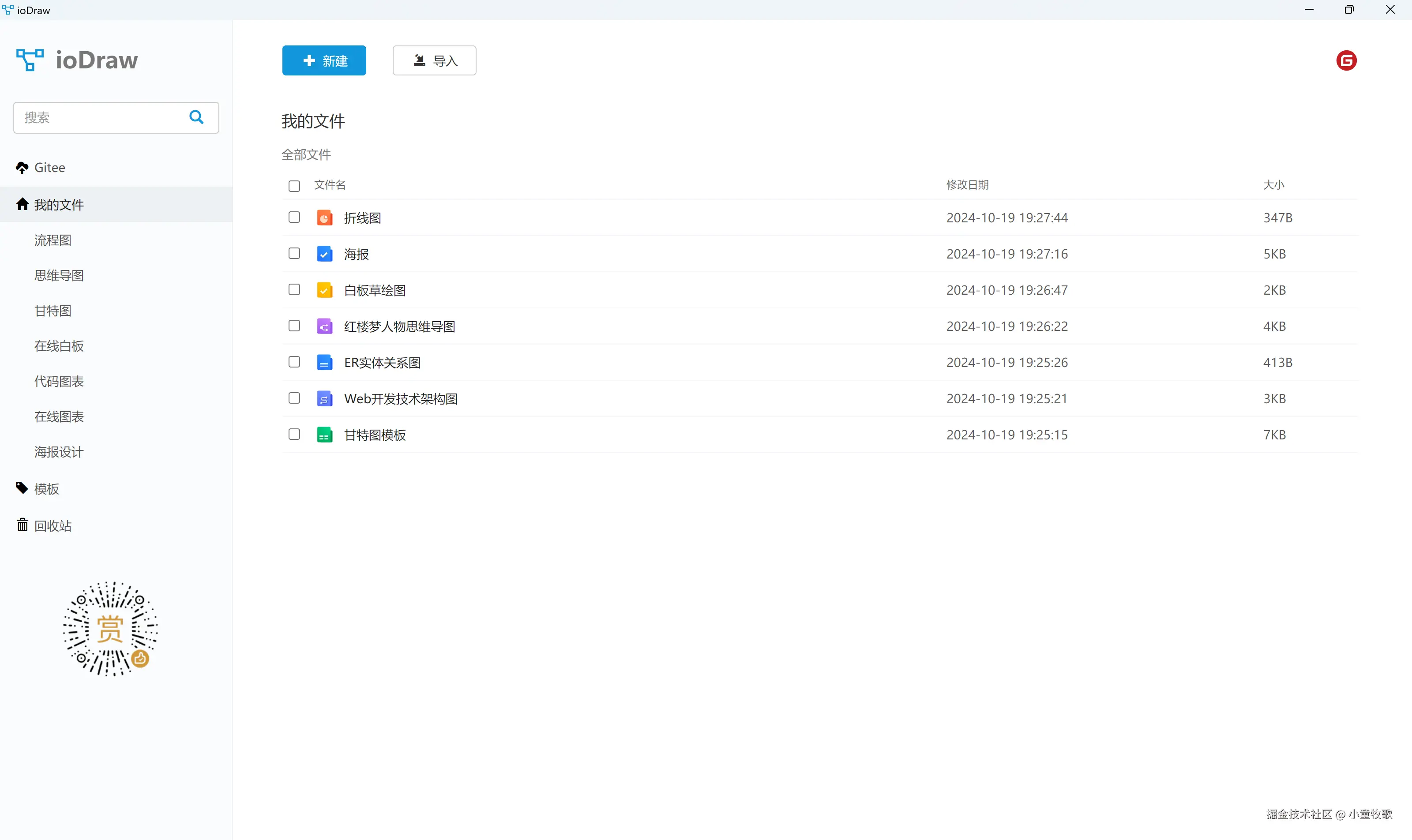
Task: Click the green icon for 甘特图模板
Action: [x=324, y=435]
